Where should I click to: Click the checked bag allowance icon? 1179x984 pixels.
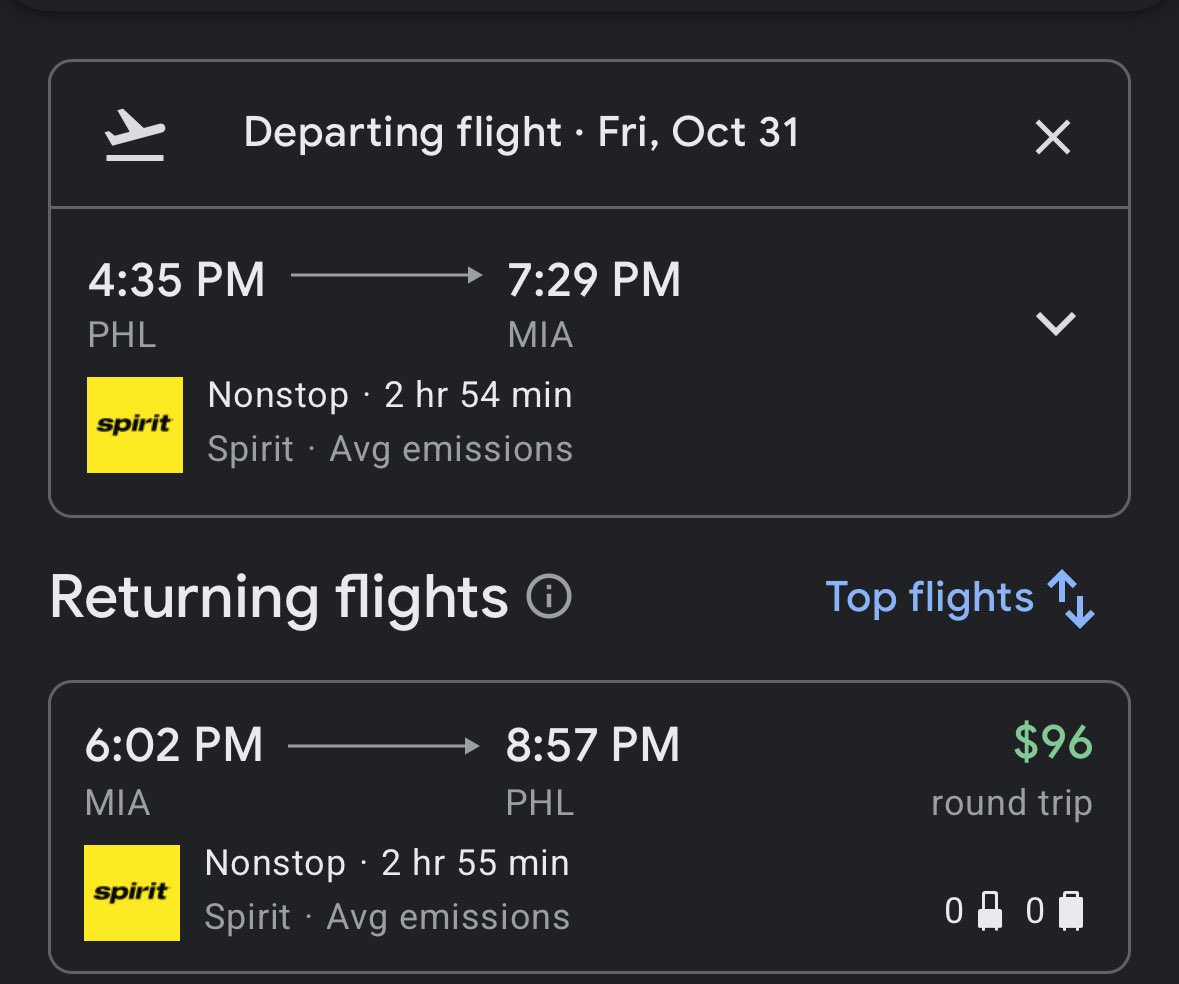click(1071, 911)
